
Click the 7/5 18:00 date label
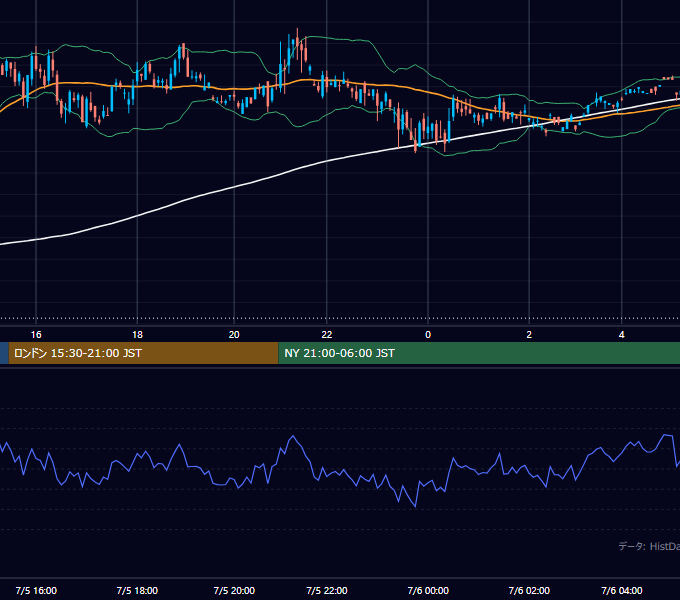point(137,590)
